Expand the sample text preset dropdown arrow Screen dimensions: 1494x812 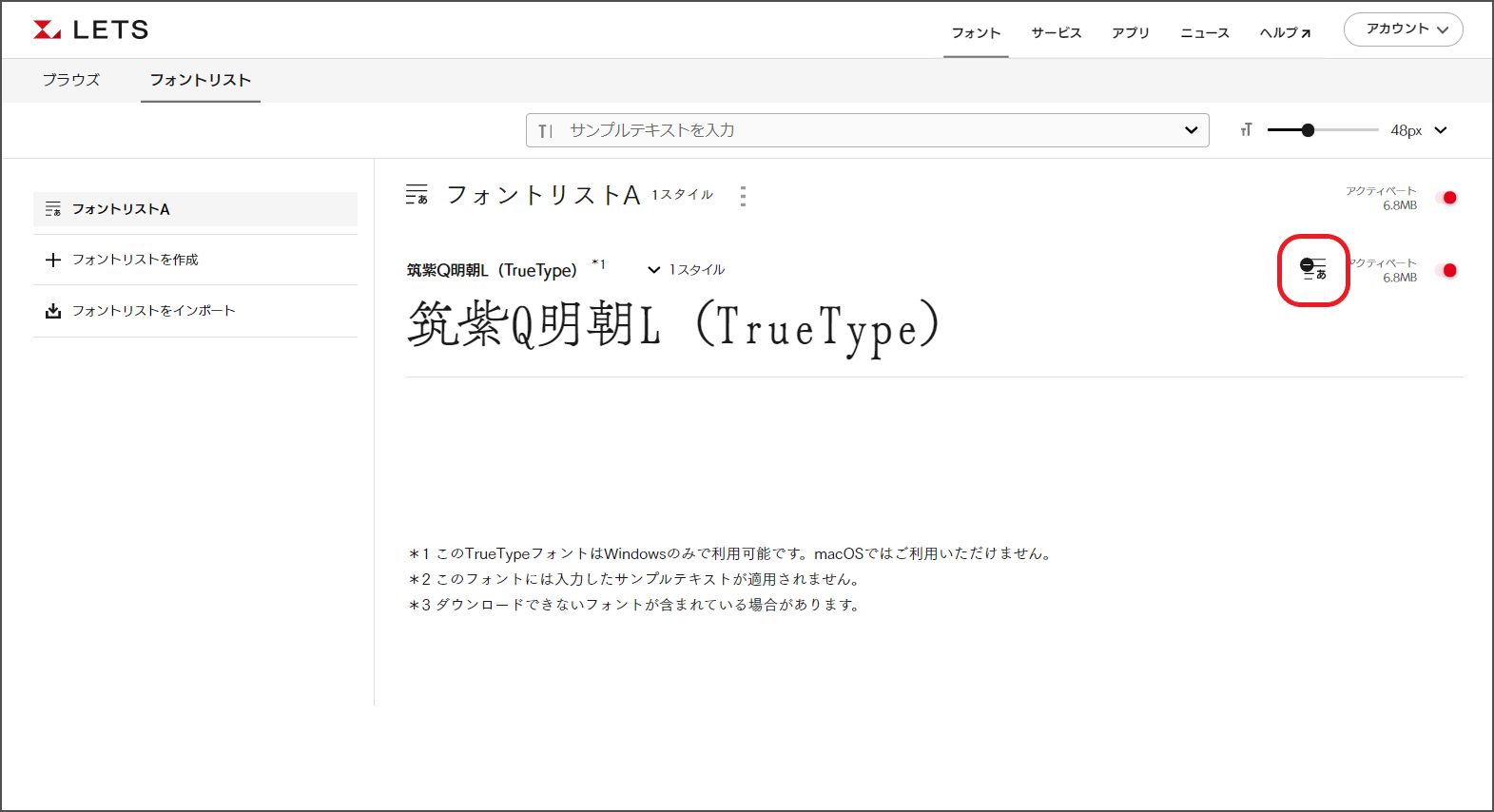[1191, 130]
